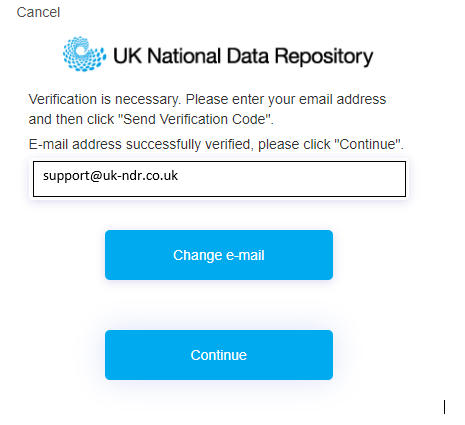Image resolution: width=465 pixels, height=425 pixels.
Task: Select the word 'Repository' in the header
Action: click(x=324, y=57)
